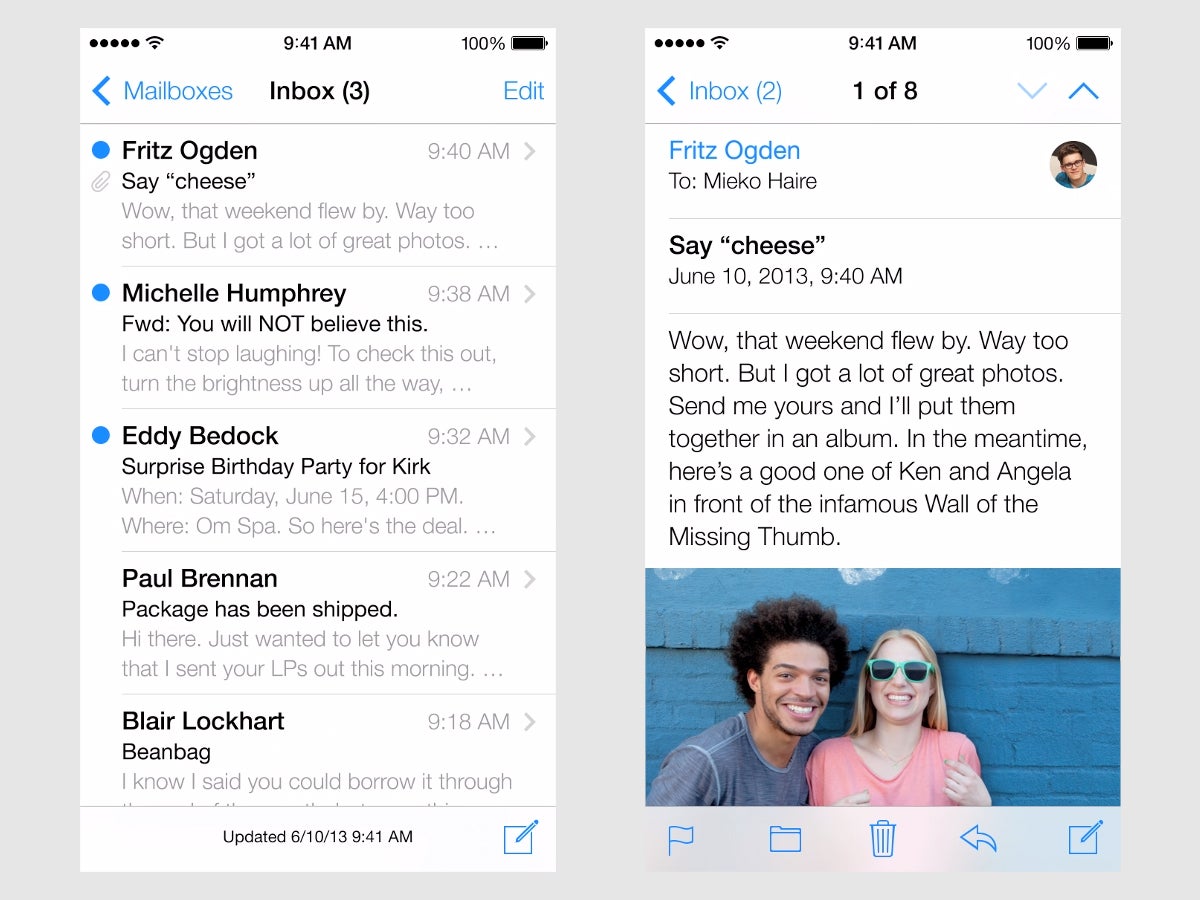
Task: Open Fritz Ogden email via its chevron
Action: click(x=530, y=151)
